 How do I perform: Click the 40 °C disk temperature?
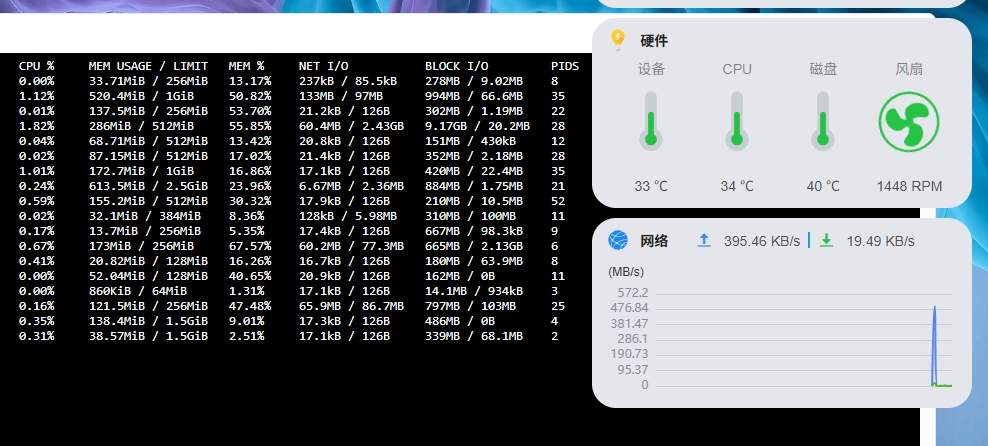(822, 186)
